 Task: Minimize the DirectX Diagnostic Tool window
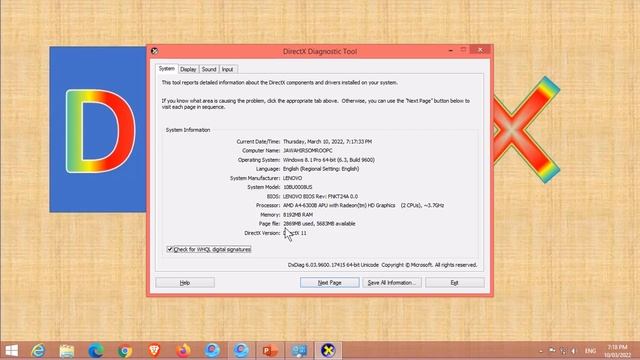(451, 50)
